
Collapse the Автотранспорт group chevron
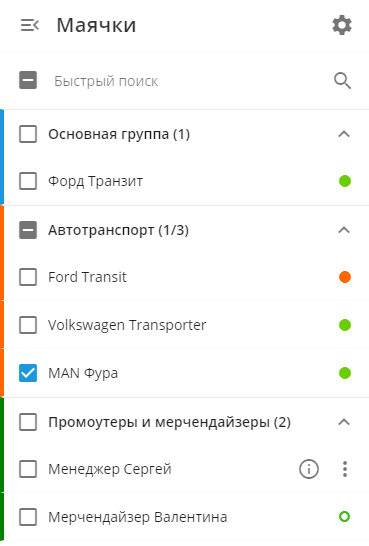tap(344, 230)
